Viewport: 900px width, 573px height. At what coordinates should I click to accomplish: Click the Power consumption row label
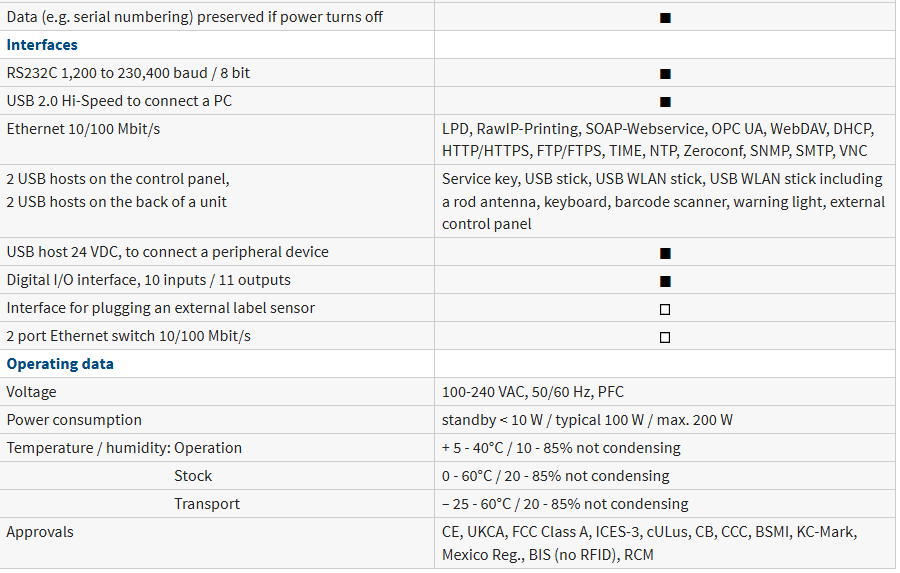coord(74,420)
